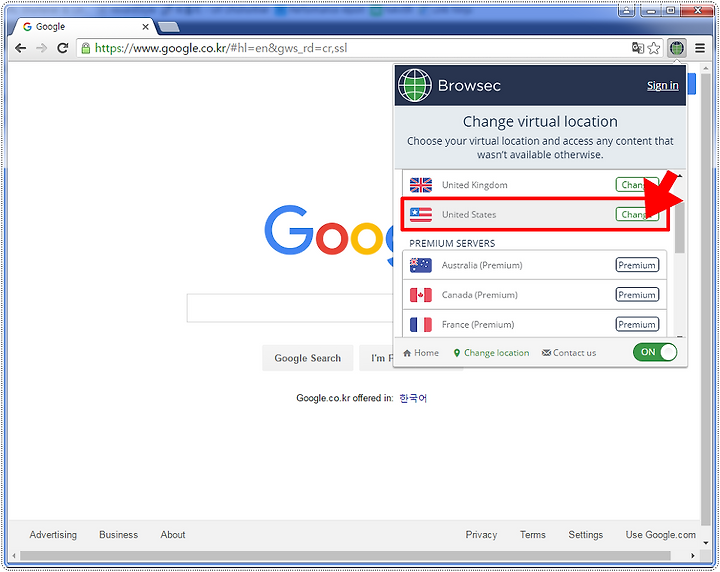Click the browser forward arrow
Screen dimensions: 720x572
click(x=42, y=48)
